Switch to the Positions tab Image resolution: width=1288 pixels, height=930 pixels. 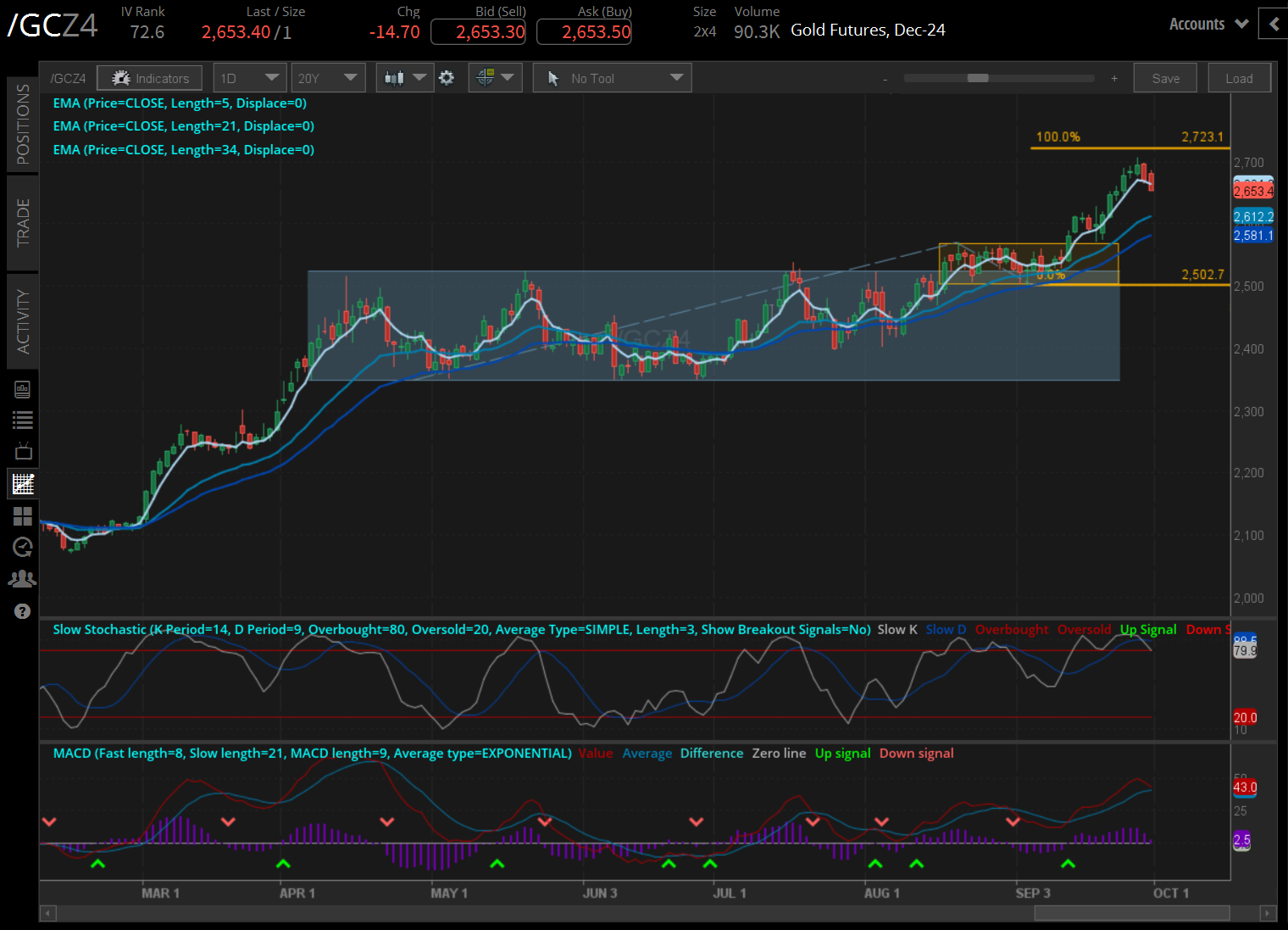click(23, 124)
